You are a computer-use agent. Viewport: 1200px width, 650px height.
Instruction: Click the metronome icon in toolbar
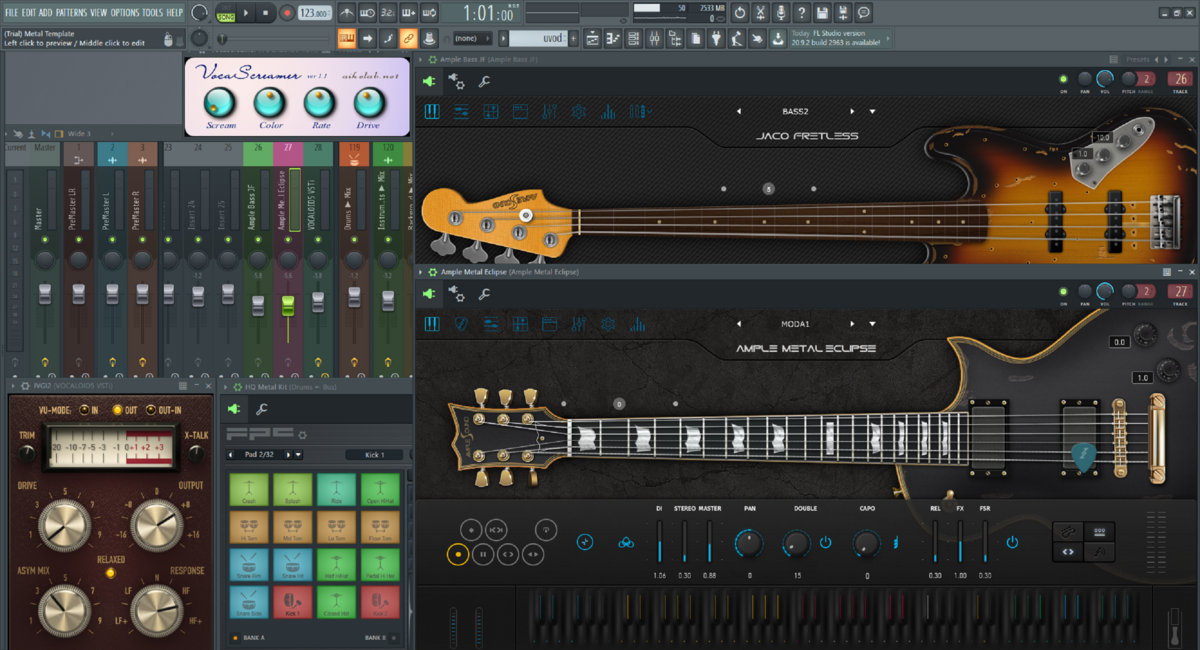point(346,13)
